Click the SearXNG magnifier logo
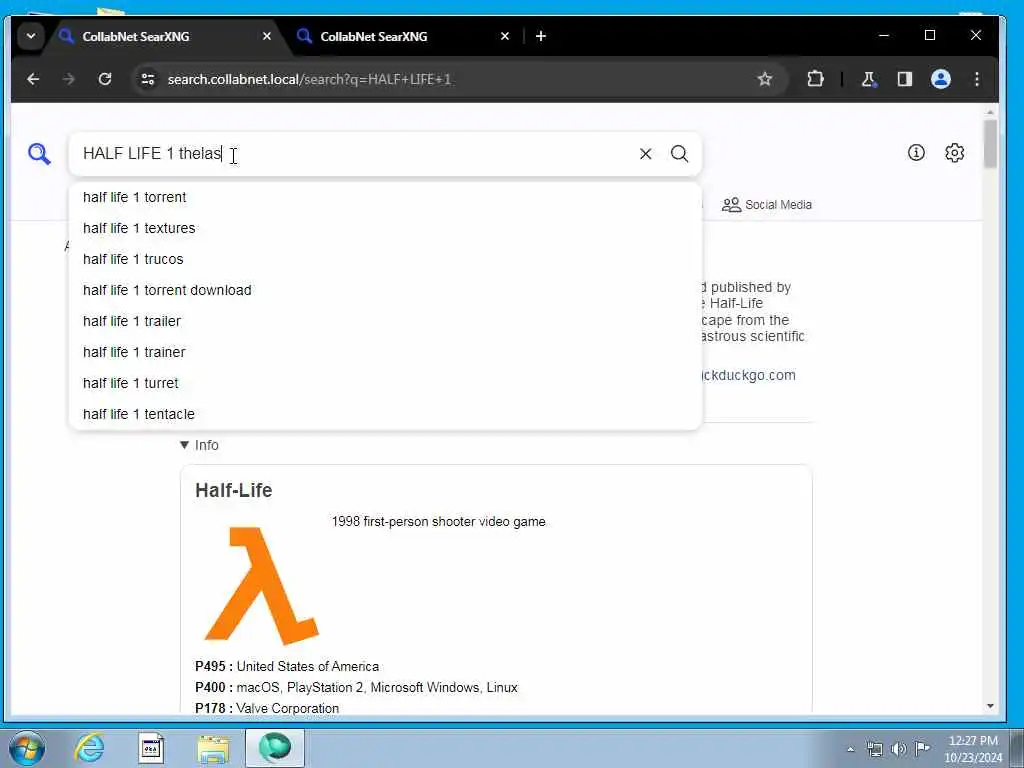The height and width of the screenshot is (768, 1024). coord(39,154)
